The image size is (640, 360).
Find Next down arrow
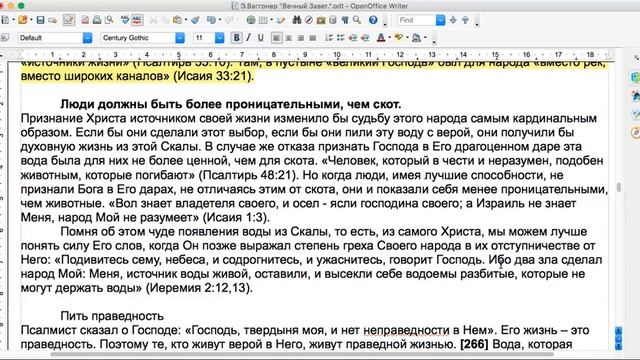[453, 20]
